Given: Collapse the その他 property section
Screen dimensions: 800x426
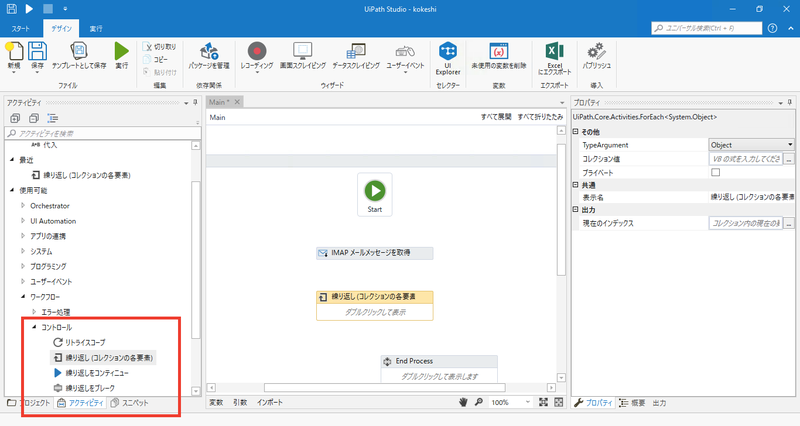Looking at the screenshot, I should pos(576,132).
